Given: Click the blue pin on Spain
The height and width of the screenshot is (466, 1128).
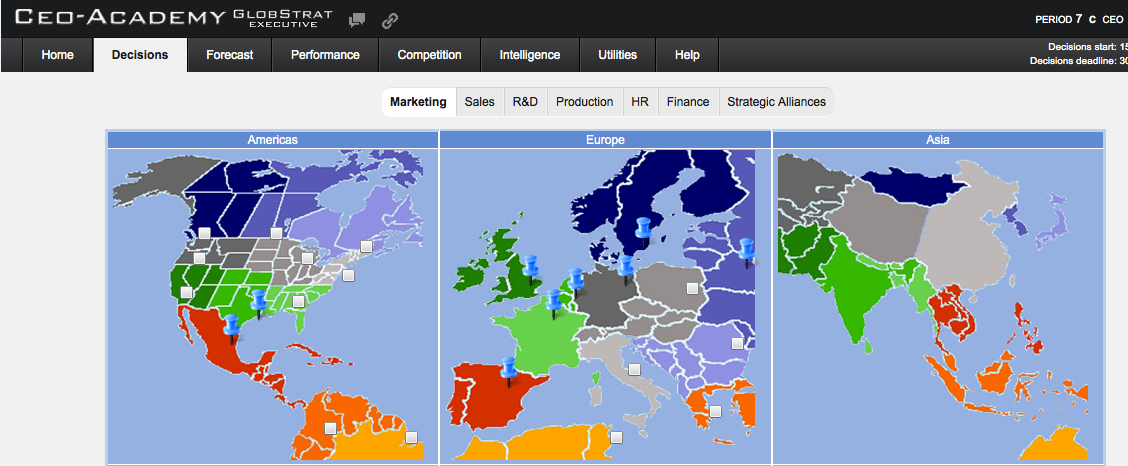Looking at the screenshot, I should [510, 368].
